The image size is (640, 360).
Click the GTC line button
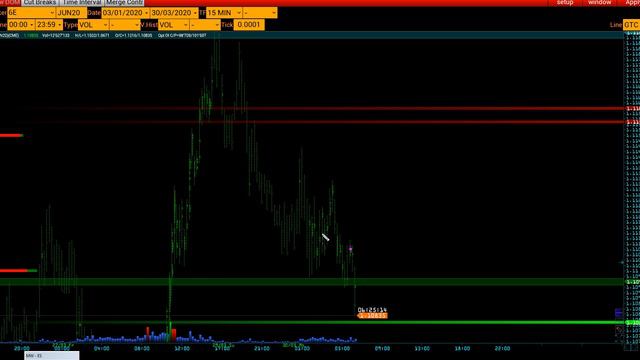pyautogui.click(x=631, y=25)
